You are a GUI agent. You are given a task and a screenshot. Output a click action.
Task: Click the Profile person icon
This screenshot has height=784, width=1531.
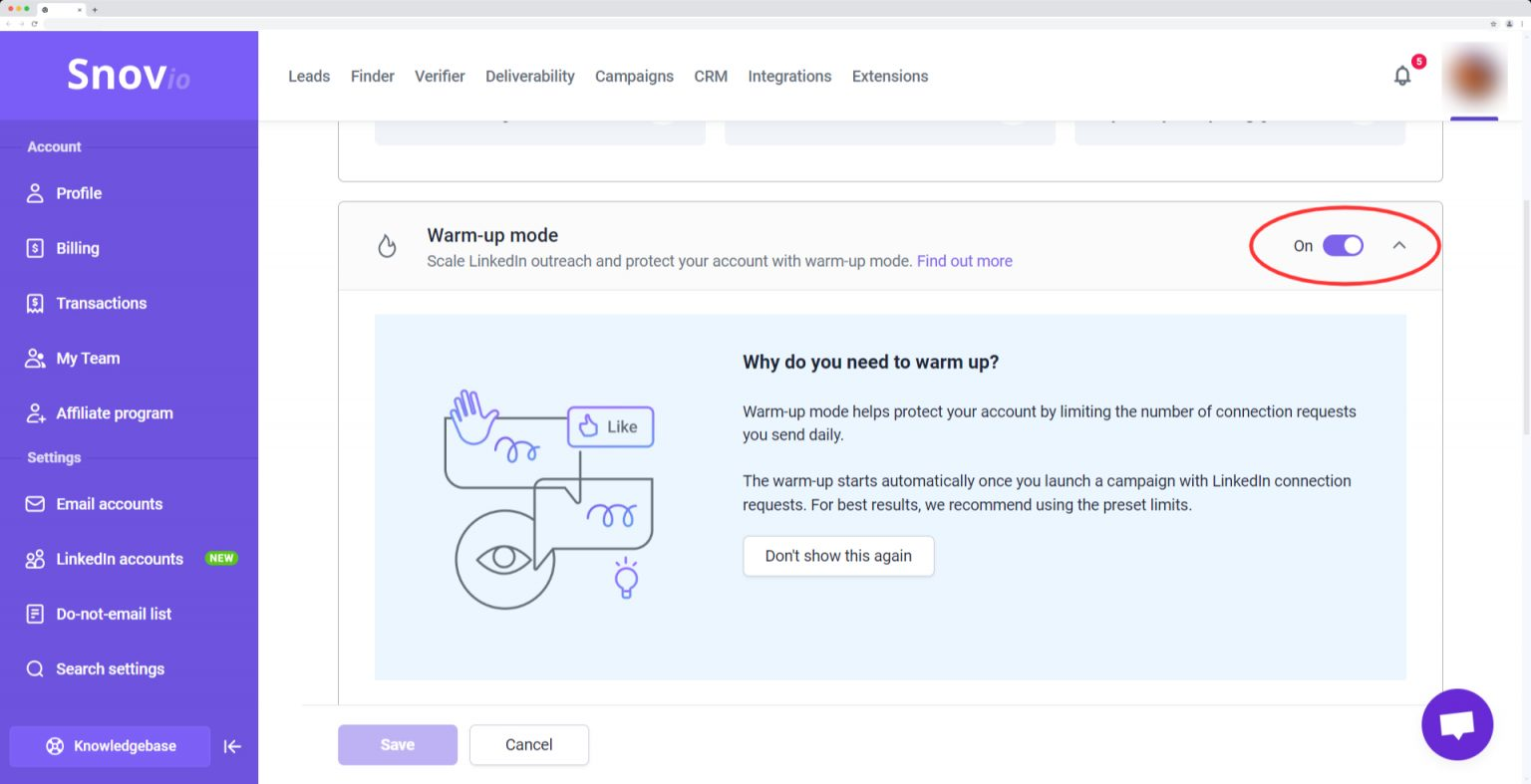click(35, 193)
